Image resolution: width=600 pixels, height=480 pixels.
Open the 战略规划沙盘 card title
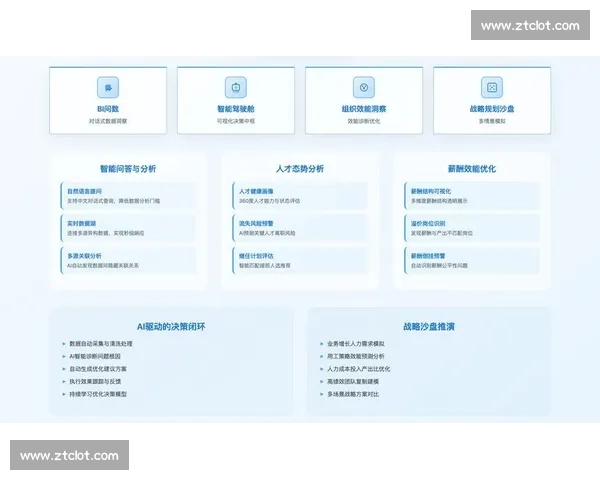tap(492, 109)
